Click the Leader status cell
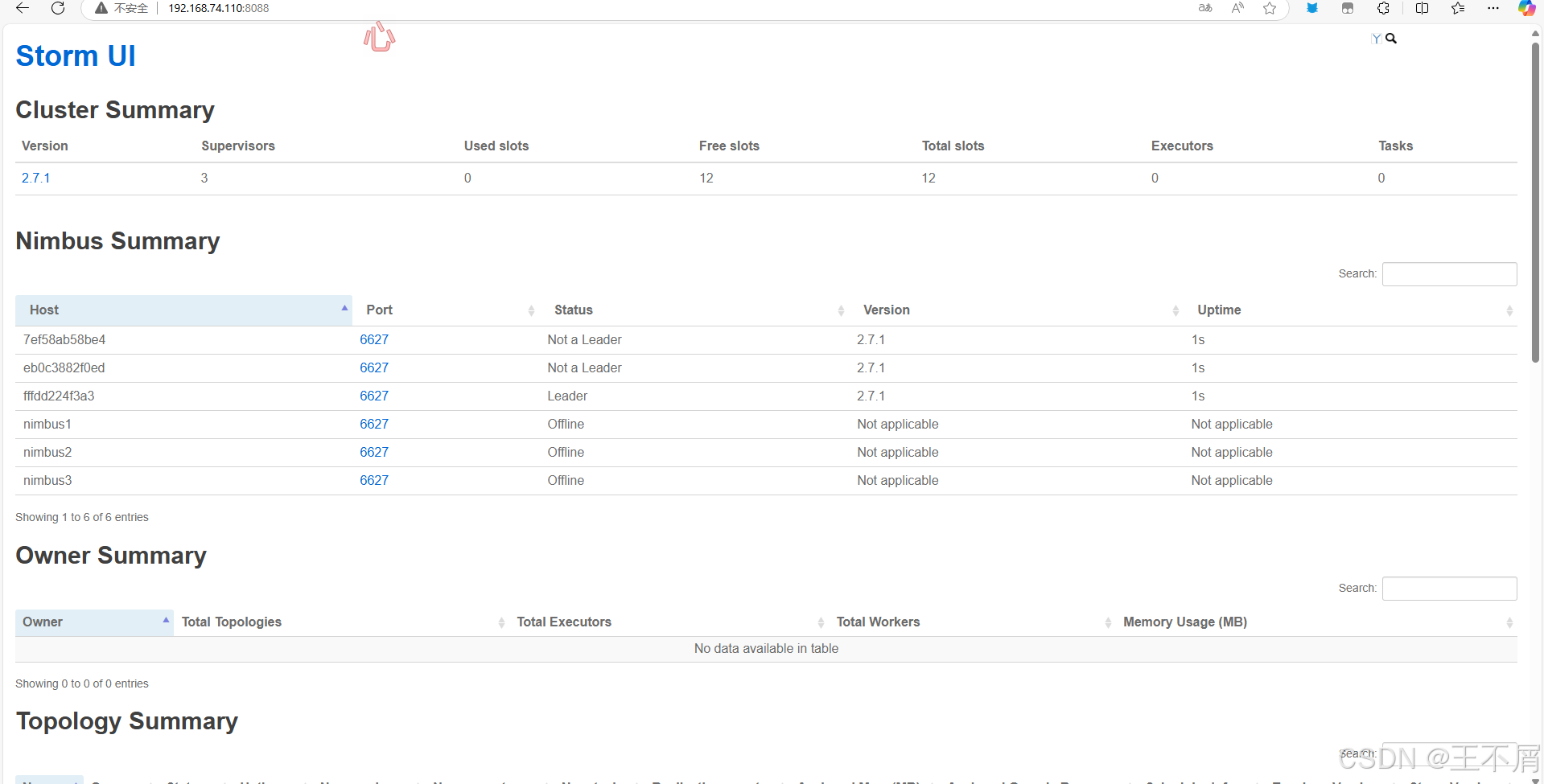 (x=567, y=396)
